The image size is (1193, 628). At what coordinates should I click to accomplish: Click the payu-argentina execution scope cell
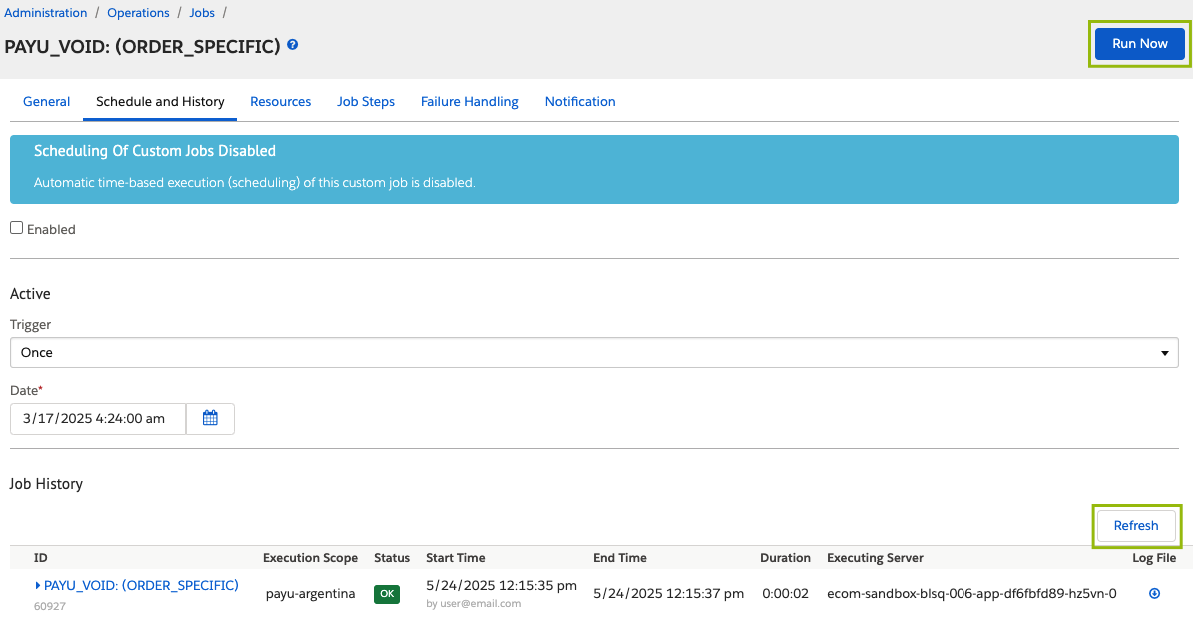[x=310, y=594]
